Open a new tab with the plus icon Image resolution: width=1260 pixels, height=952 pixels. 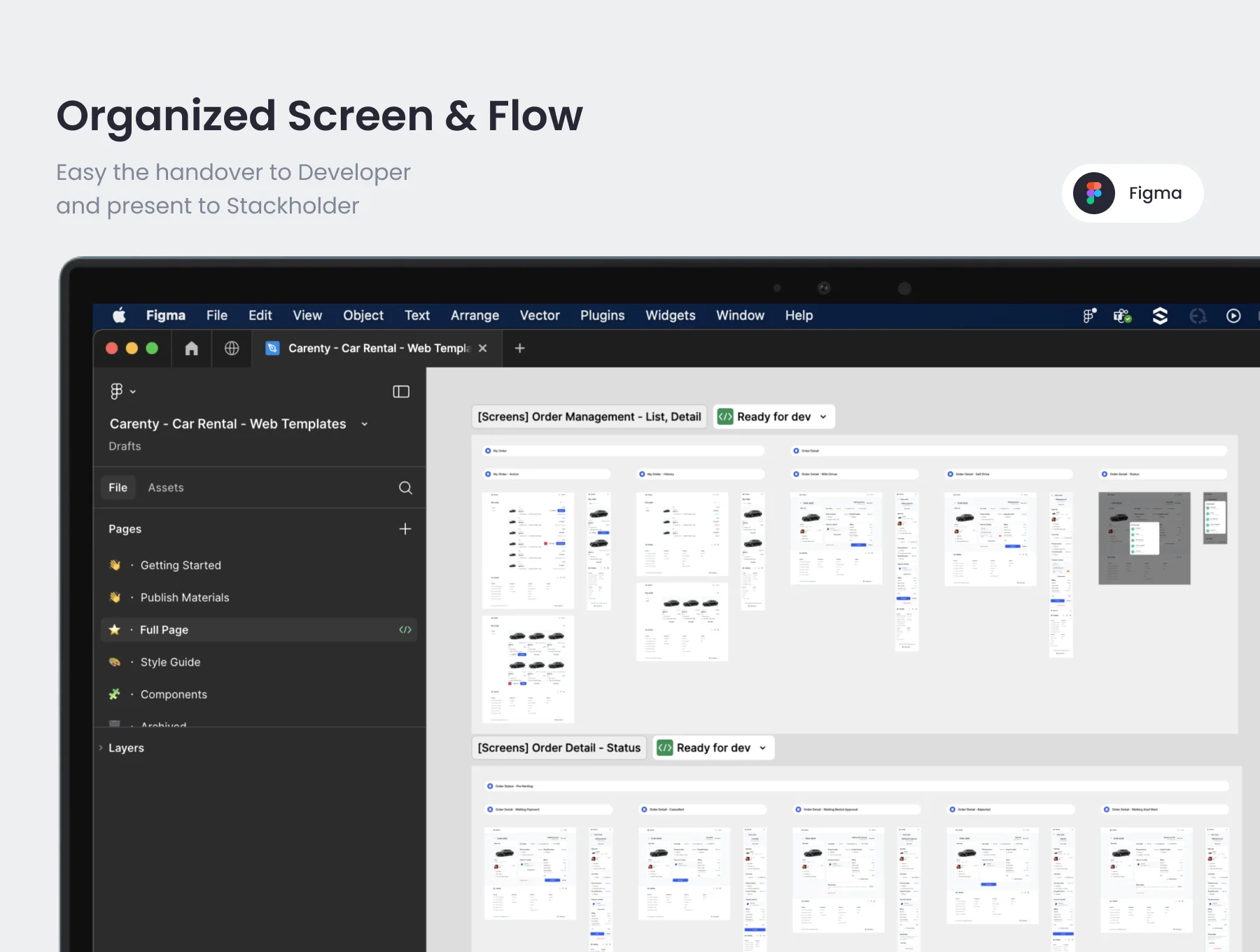519,348
